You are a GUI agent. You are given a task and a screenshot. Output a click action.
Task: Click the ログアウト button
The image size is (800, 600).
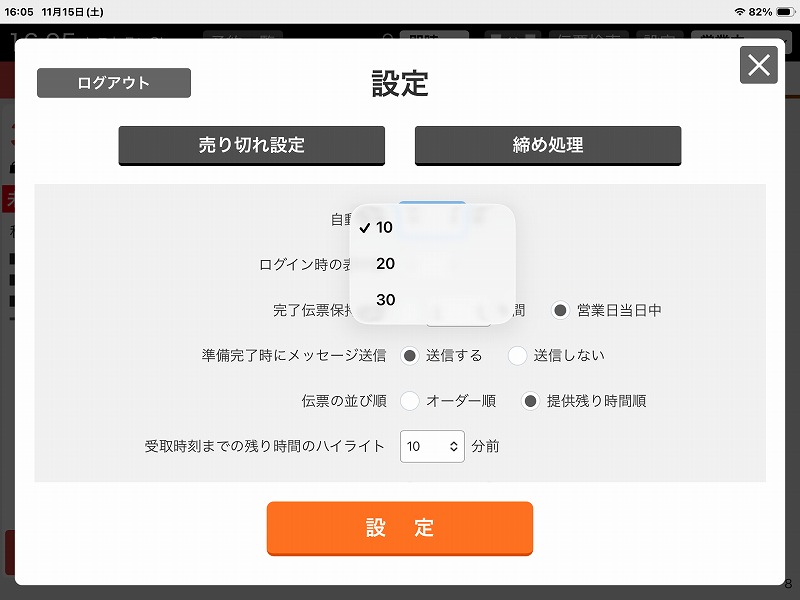[x=114, y=83]
